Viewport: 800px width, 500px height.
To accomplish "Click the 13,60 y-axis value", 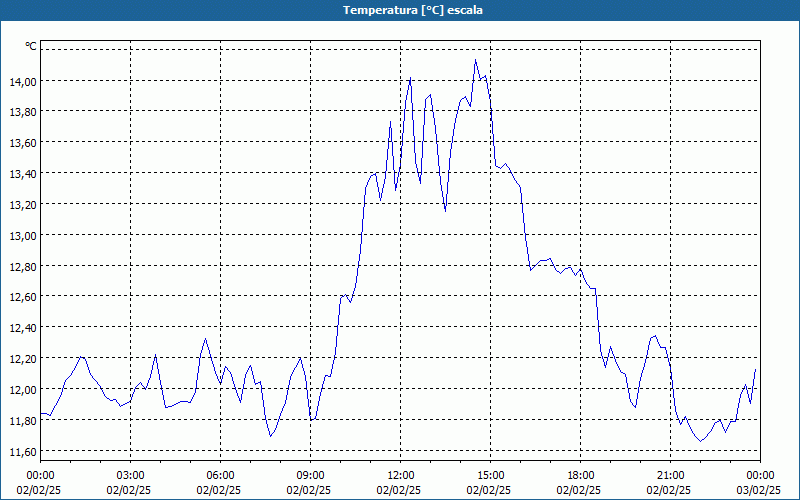I will 23,143.
